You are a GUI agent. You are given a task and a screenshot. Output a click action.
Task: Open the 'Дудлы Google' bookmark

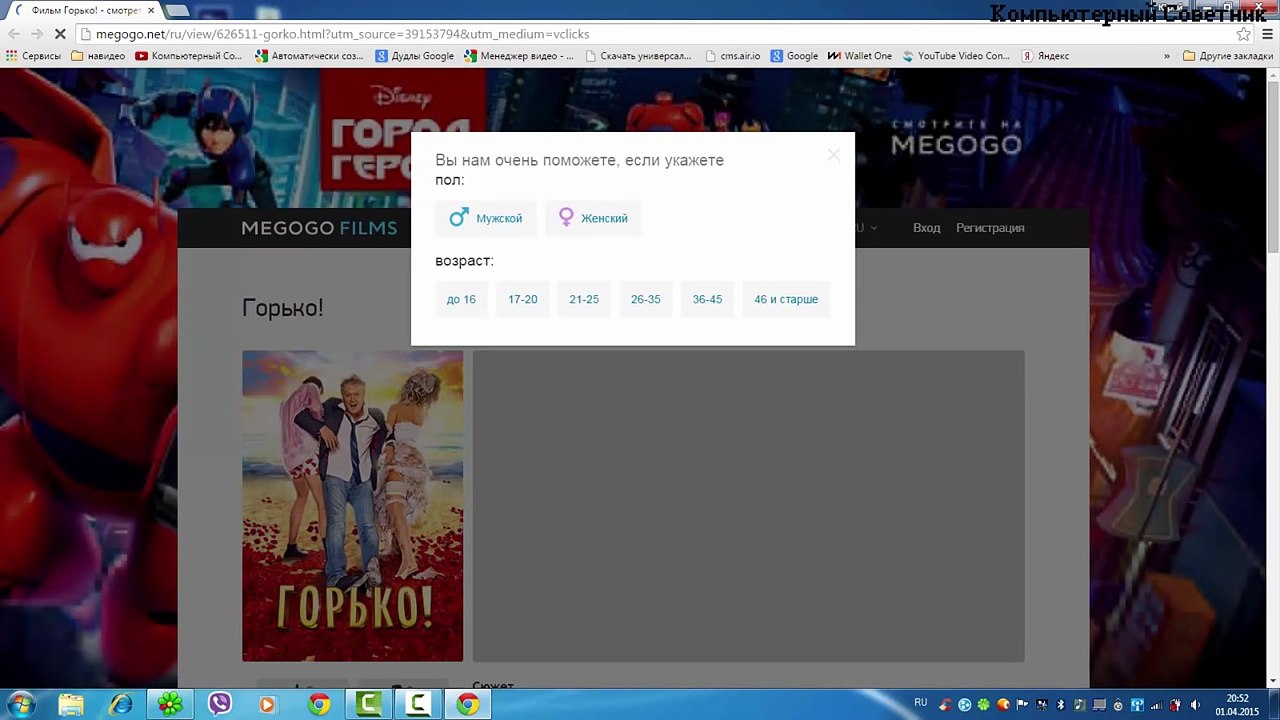(x=415, y=56)
